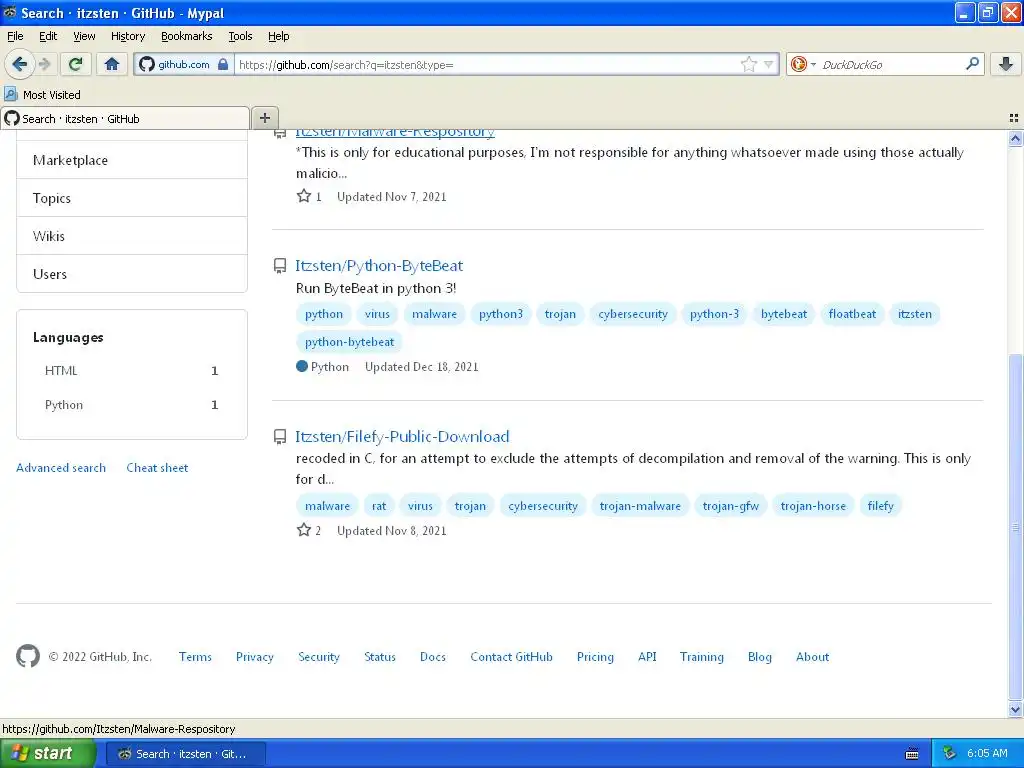This screenshot has height=768, width=1024.
Task: Open the Help menu
Action: (x=278, y=36)
